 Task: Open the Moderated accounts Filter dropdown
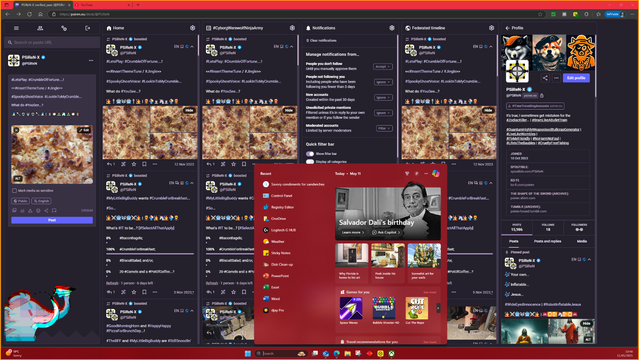[x=384, y=128]
